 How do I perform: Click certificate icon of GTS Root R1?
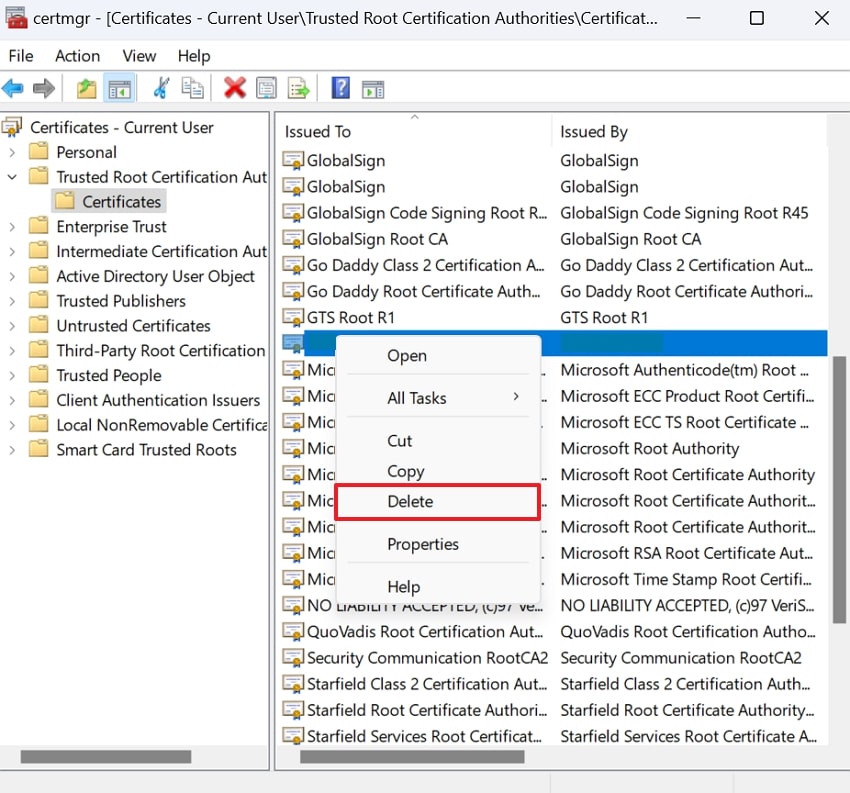point(293,318)
